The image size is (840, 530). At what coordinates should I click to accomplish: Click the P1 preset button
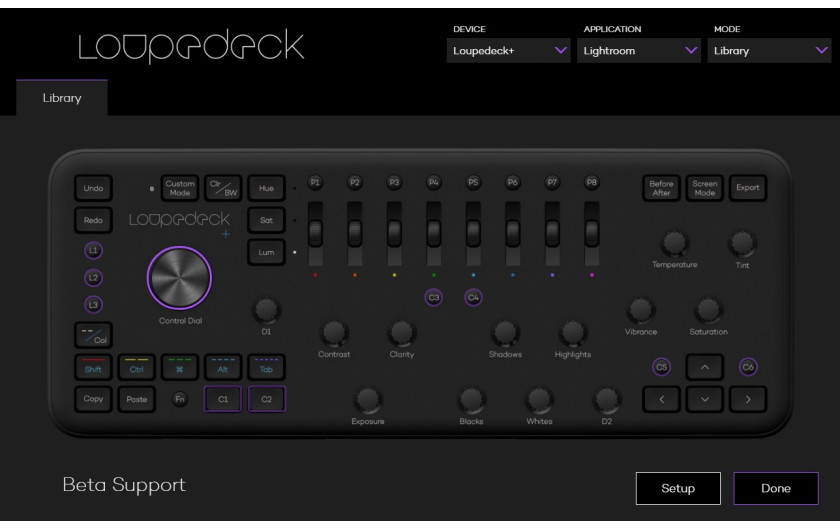pos(315,182)
